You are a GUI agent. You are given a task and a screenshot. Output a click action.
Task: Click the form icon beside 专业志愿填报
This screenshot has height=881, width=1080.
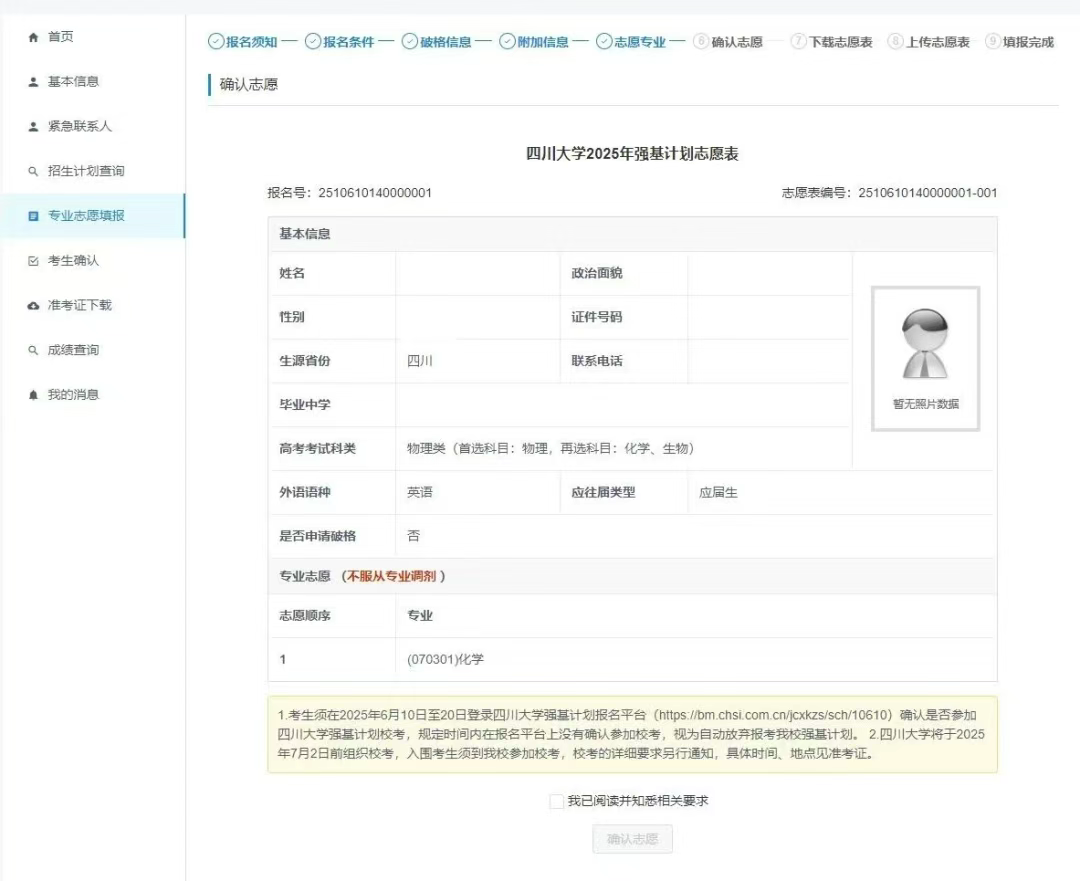[33, 216]
